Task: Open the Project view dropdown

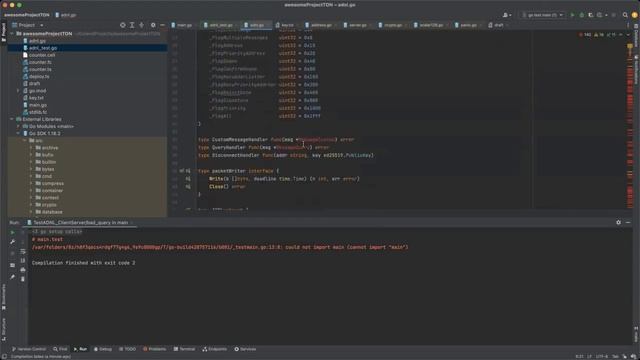Action: click(x=28, y=25)
